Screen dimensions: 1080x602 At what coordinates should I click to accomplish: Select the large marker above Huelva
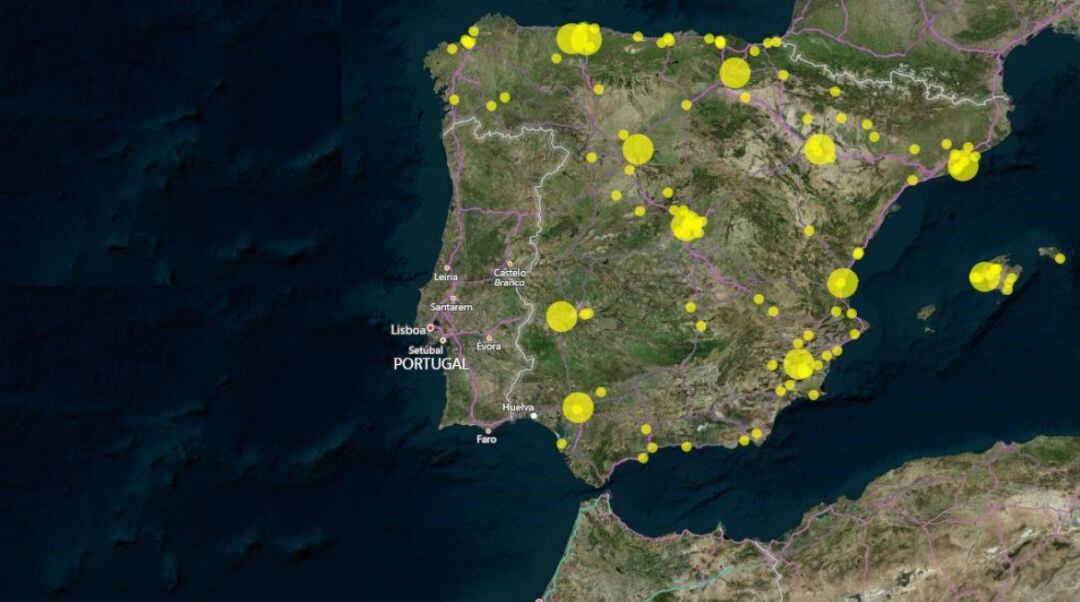[578, 408]
